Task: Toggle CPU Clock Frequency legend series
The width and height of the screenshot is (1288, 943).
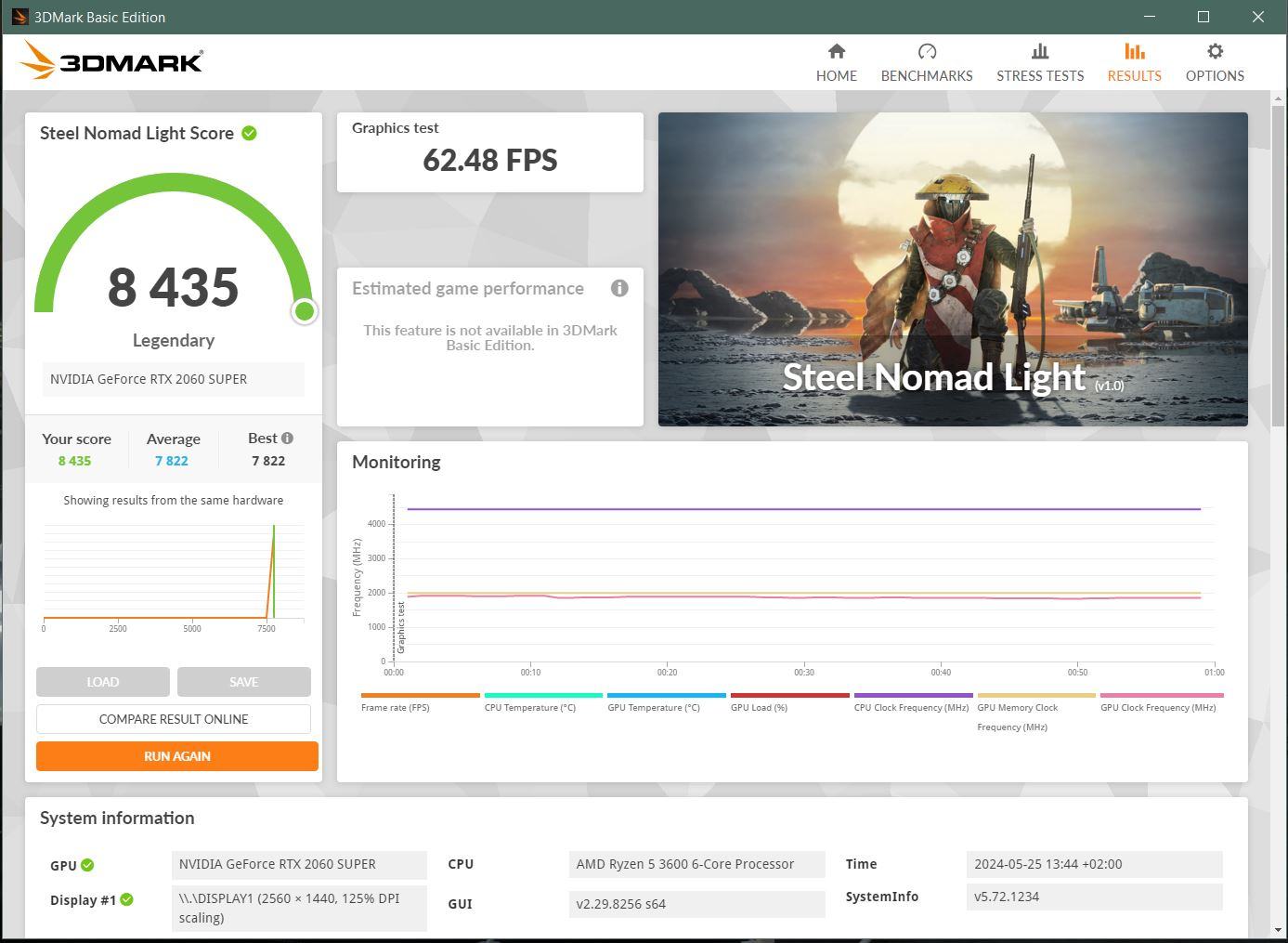Action: coord(913,702)
